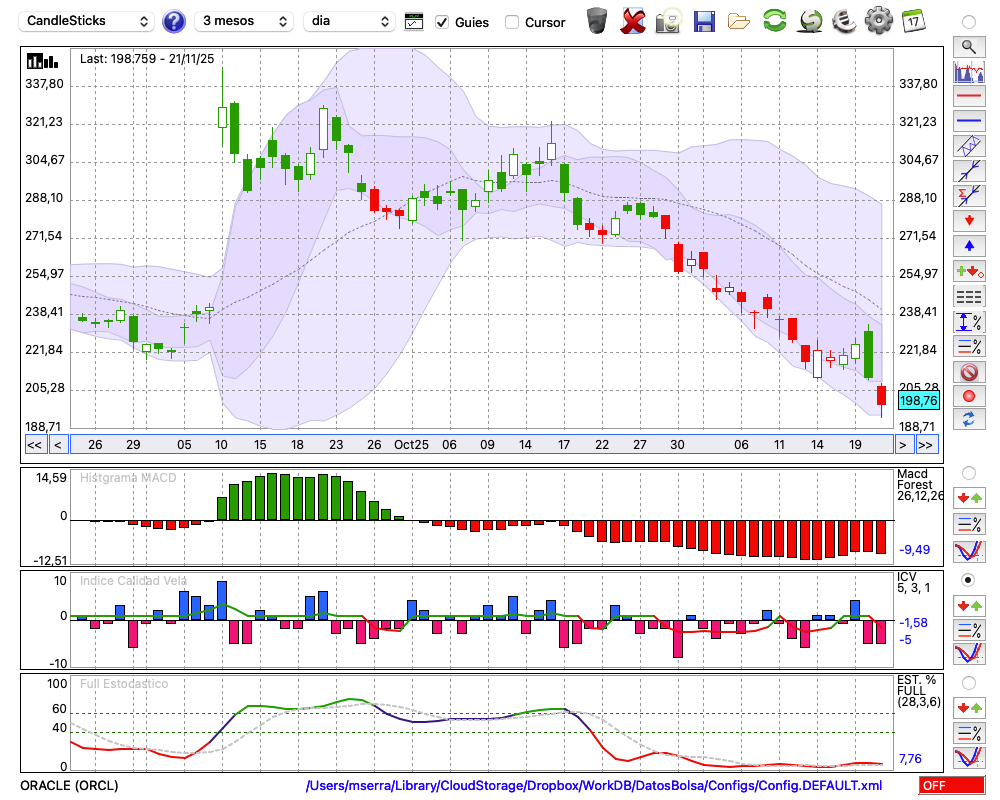This screenshot has height=800, width=1000.
Task: Select the radio button beside Macd Forest panel
Action: (968, 472)
